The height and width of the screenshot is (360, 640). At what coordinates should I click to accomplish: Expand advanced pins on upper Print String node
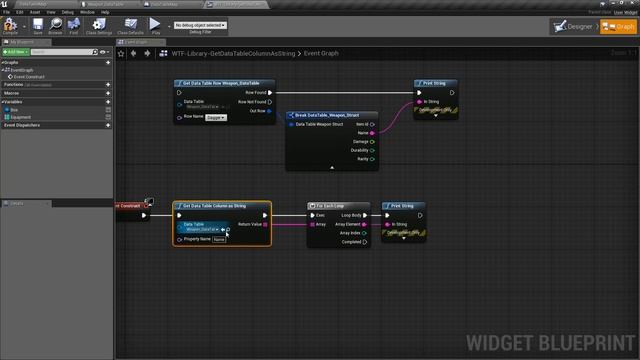pyautogui.click(x=436, y=116)
